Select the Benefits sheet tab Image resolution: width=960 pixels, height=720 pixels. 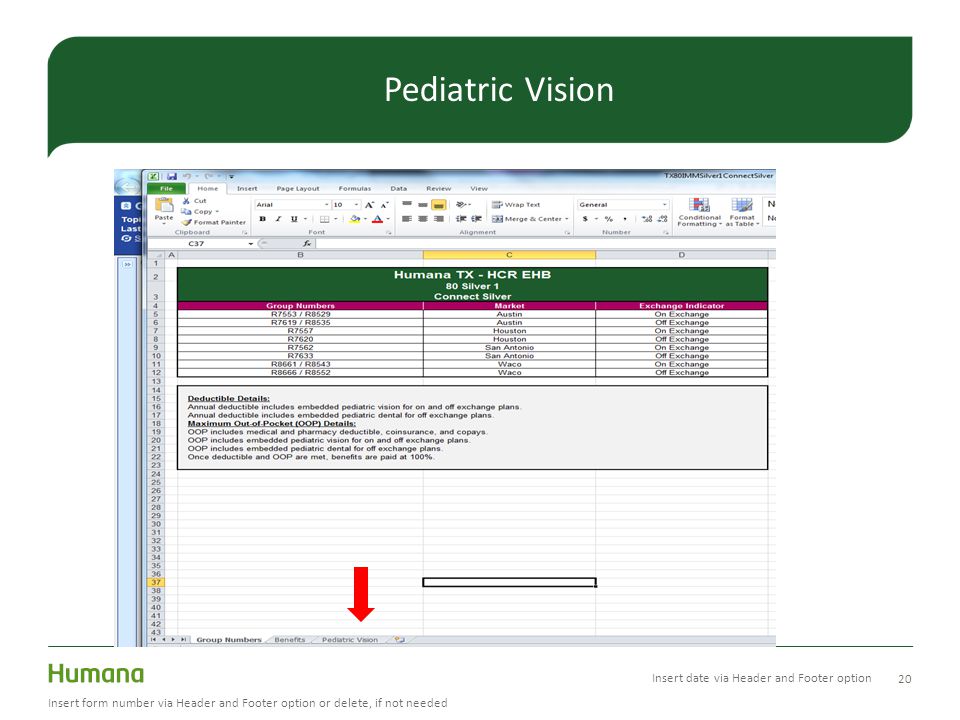290,640
